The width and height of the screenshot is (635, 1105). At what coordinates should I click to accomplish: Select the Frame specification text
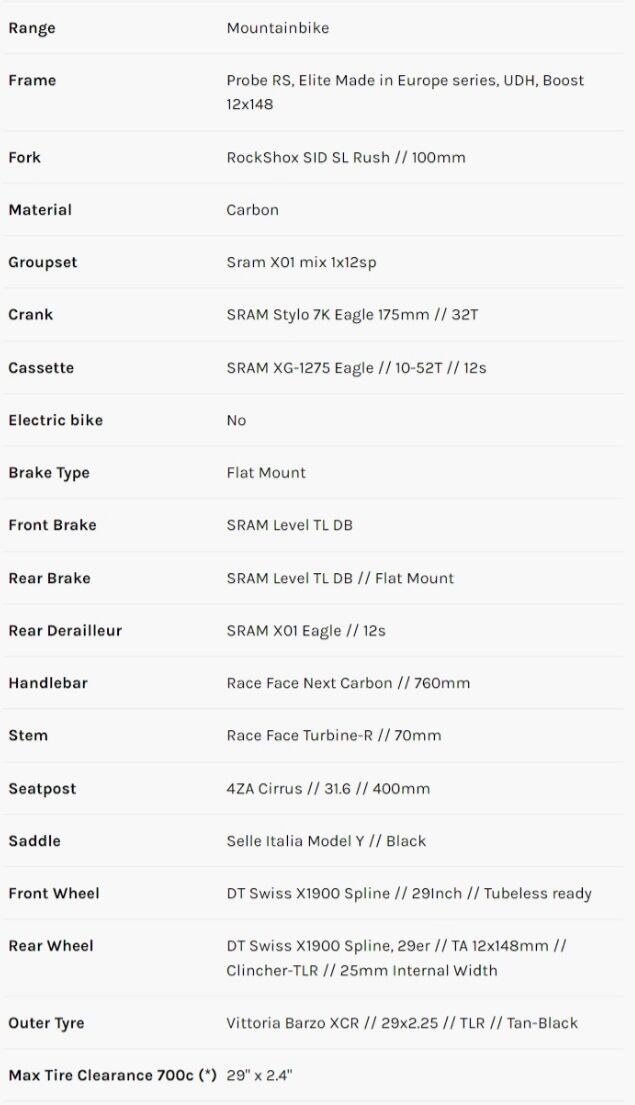tap(405, 92)
